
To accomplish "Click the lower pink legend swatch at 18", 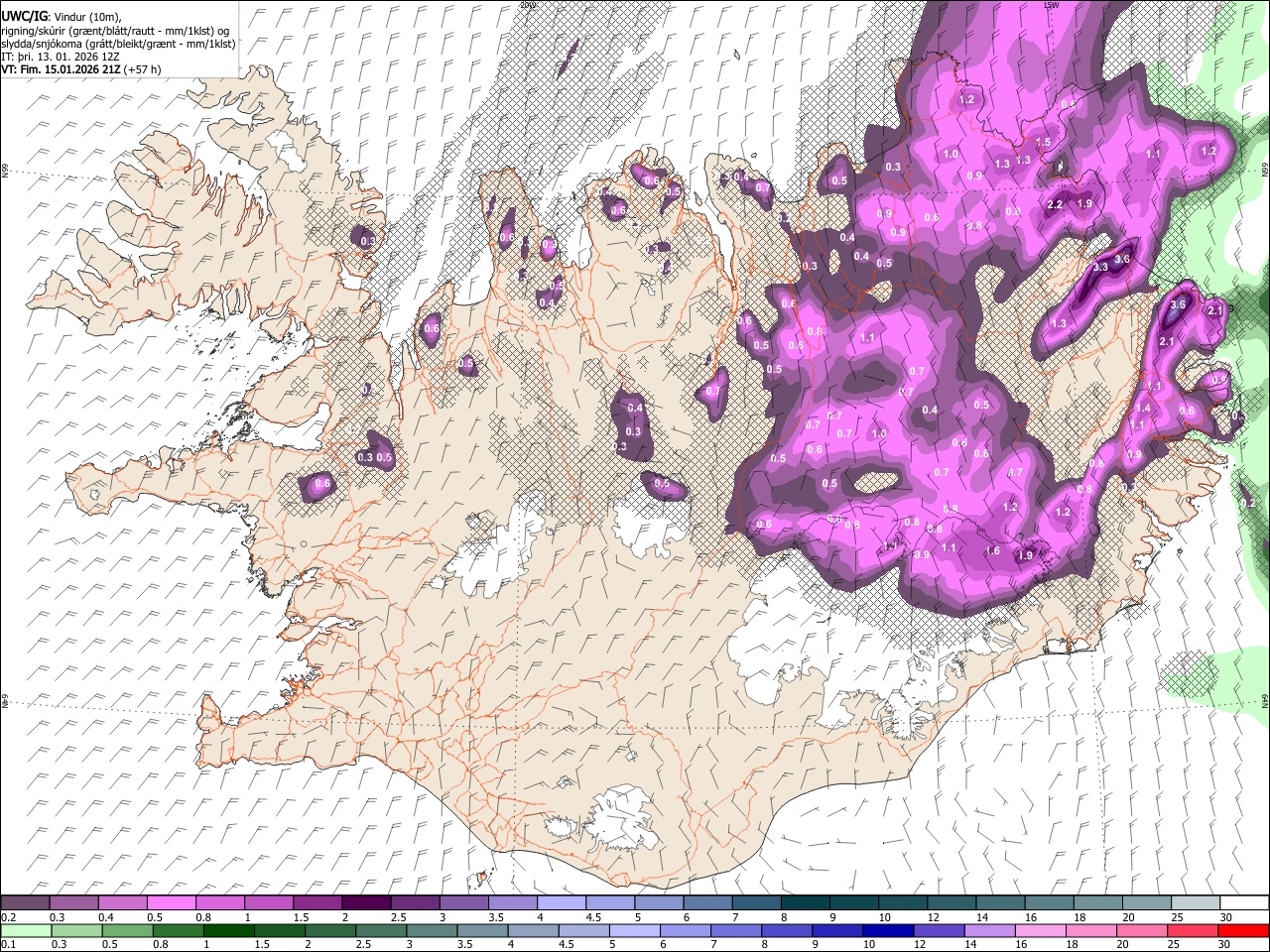I will 1089,930.
